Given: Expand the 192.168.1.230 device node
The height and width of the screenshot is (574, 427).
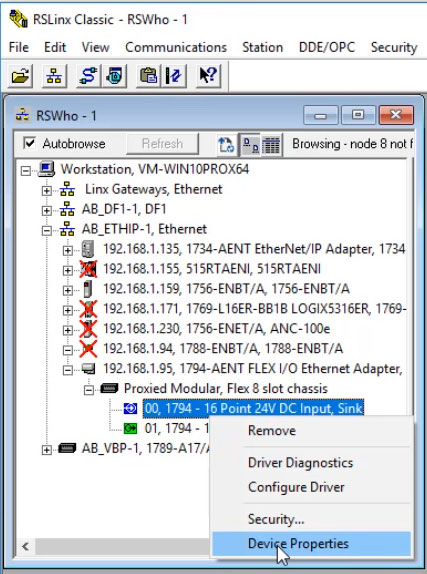Looking at the screenshot, I should 67,330.
